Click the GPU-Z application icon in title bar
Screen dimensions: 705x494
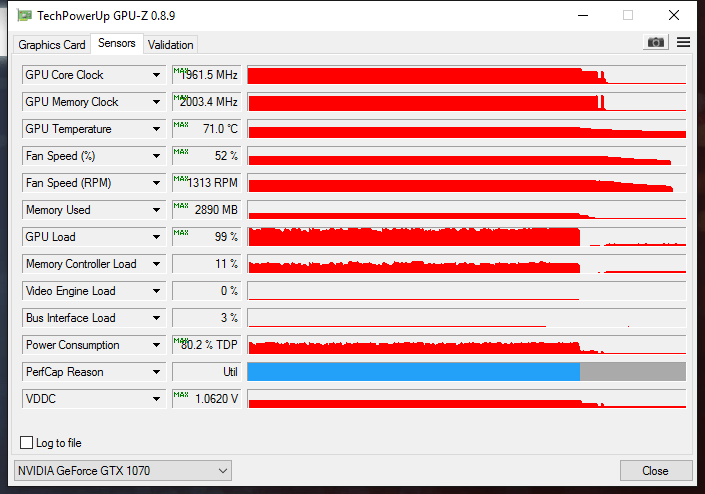[x=24, y=16]
